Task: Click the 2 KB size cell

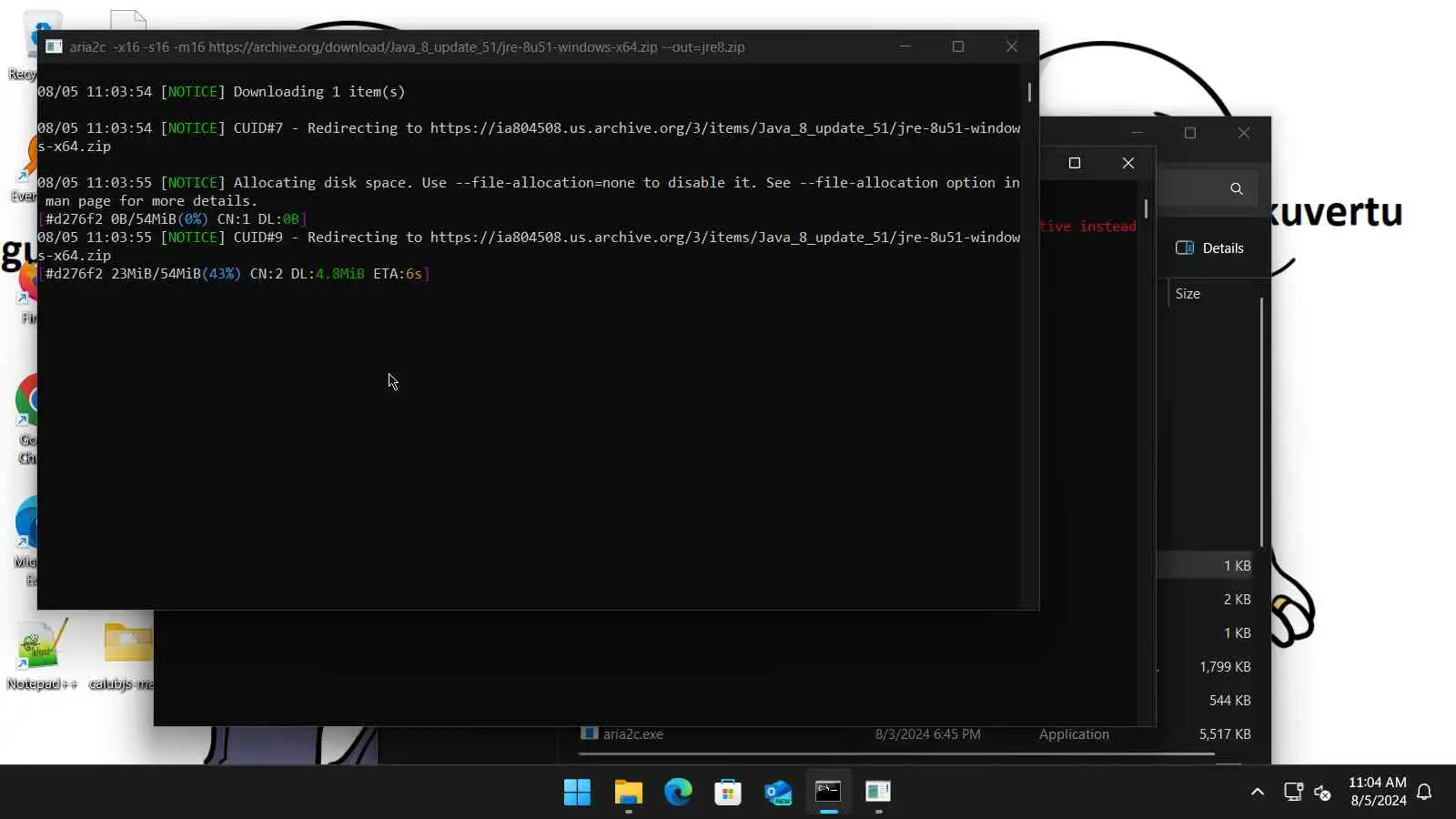Action: 1238,600
